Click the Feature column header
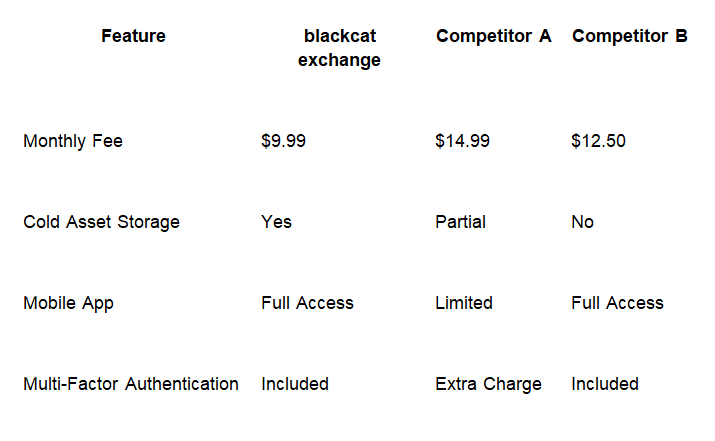This screenshot has height=441, width=715. click(x=133, y=36)
